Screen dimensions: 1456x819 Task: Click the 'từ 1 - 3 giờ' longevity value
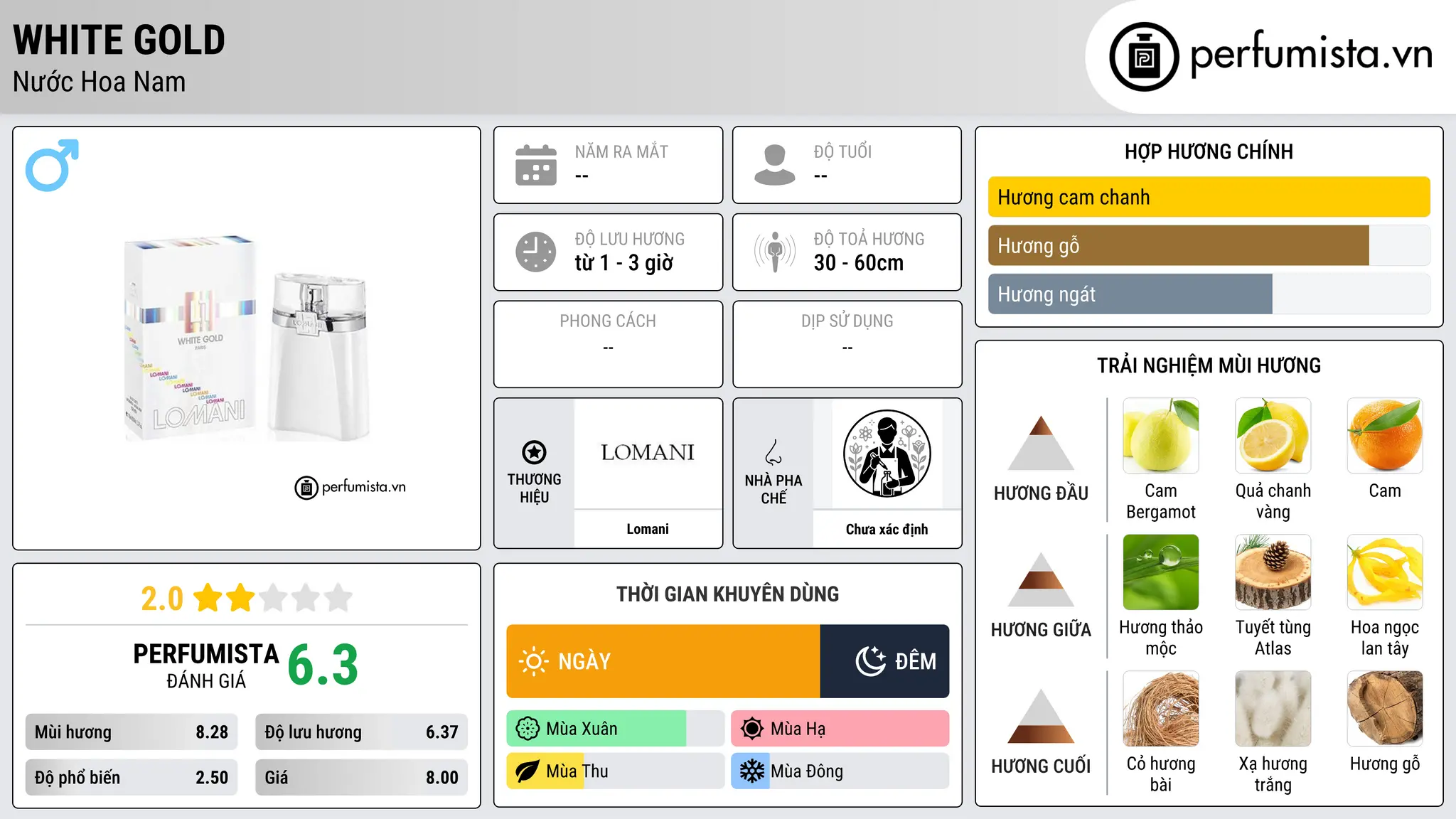coord(624,263)
